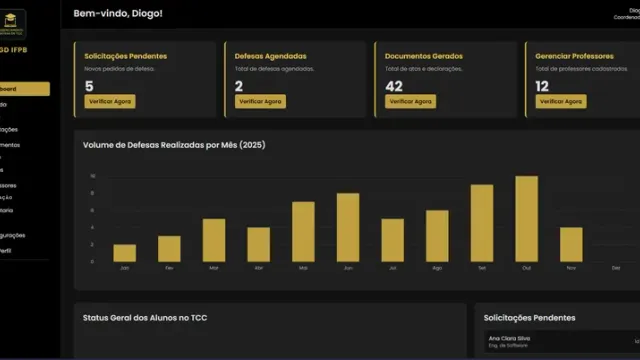Image resolution: width=640 pixels, height=360 pixels.
Task: Click 'Total de atas e declarações' subtitle
Action: tap(424, 69)
